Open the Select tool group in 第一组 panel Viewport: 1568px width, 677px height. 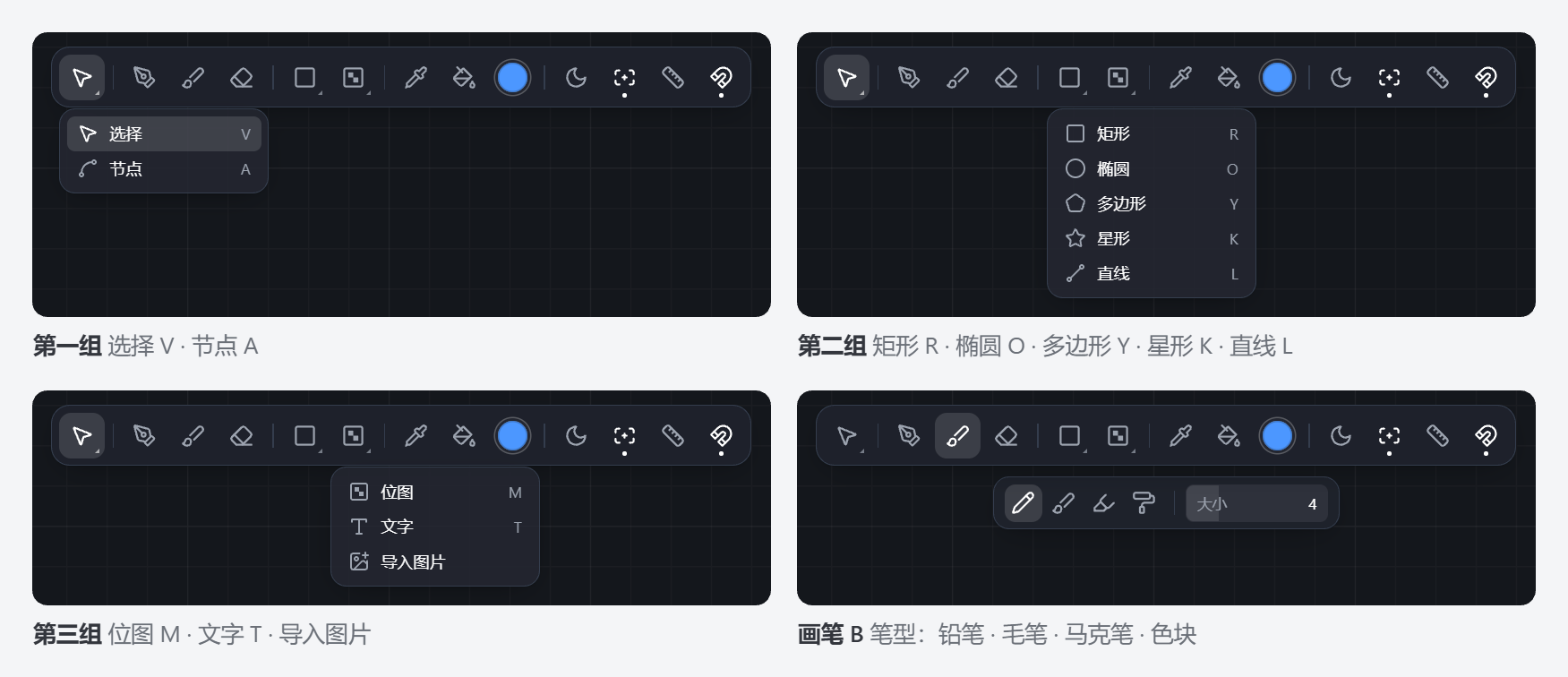coord(81,78)
